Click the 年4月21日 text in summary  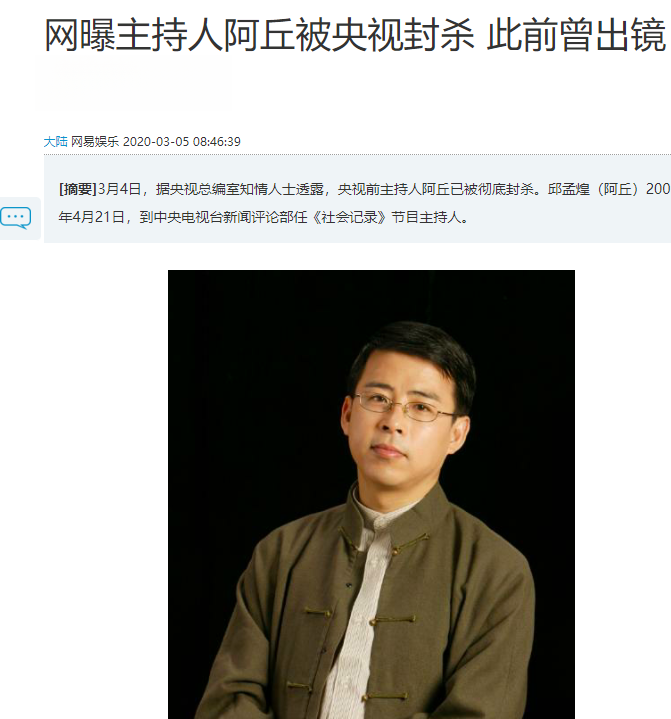pyautogui.click(x=92, y=217)
